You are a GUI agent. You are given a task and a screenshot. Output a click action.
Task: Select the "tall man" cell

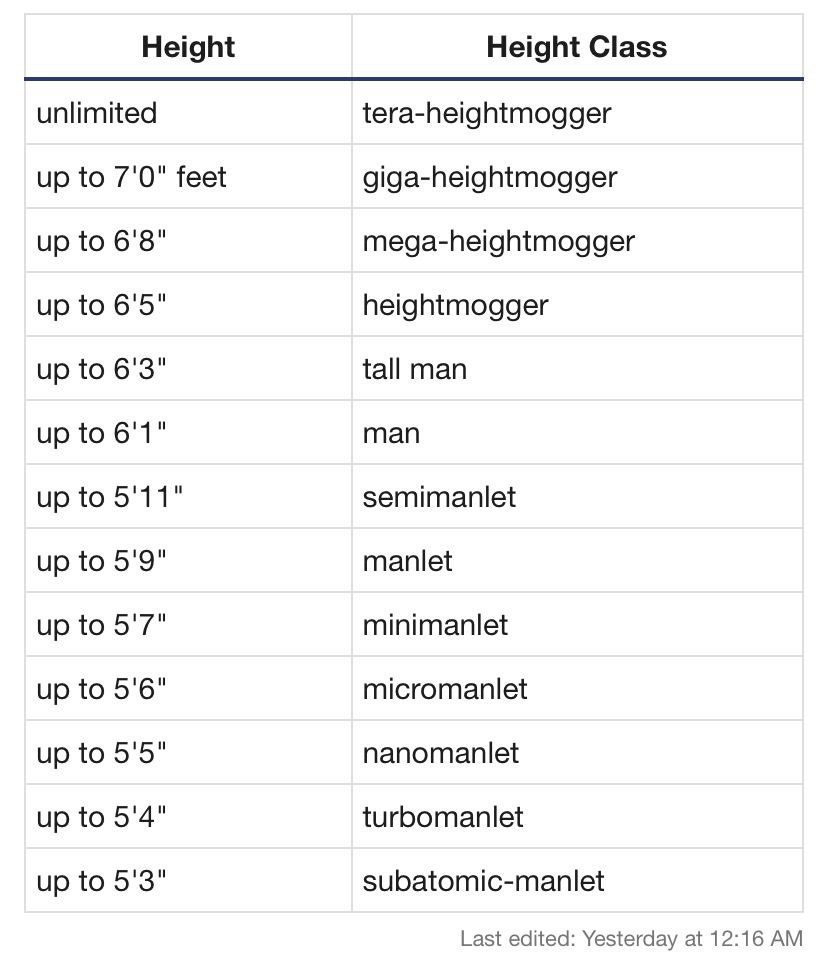[415, 369]
